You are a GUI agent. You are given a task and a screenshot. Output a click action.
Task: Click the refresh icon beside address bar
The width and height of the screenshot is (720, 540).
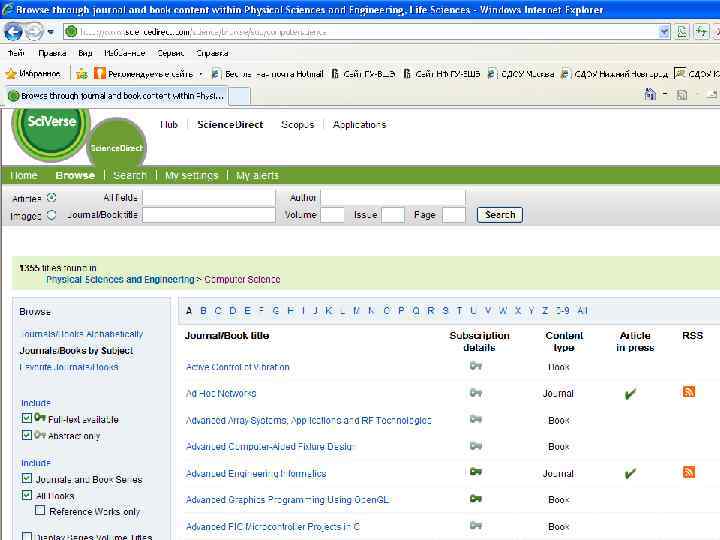point(702,32)
